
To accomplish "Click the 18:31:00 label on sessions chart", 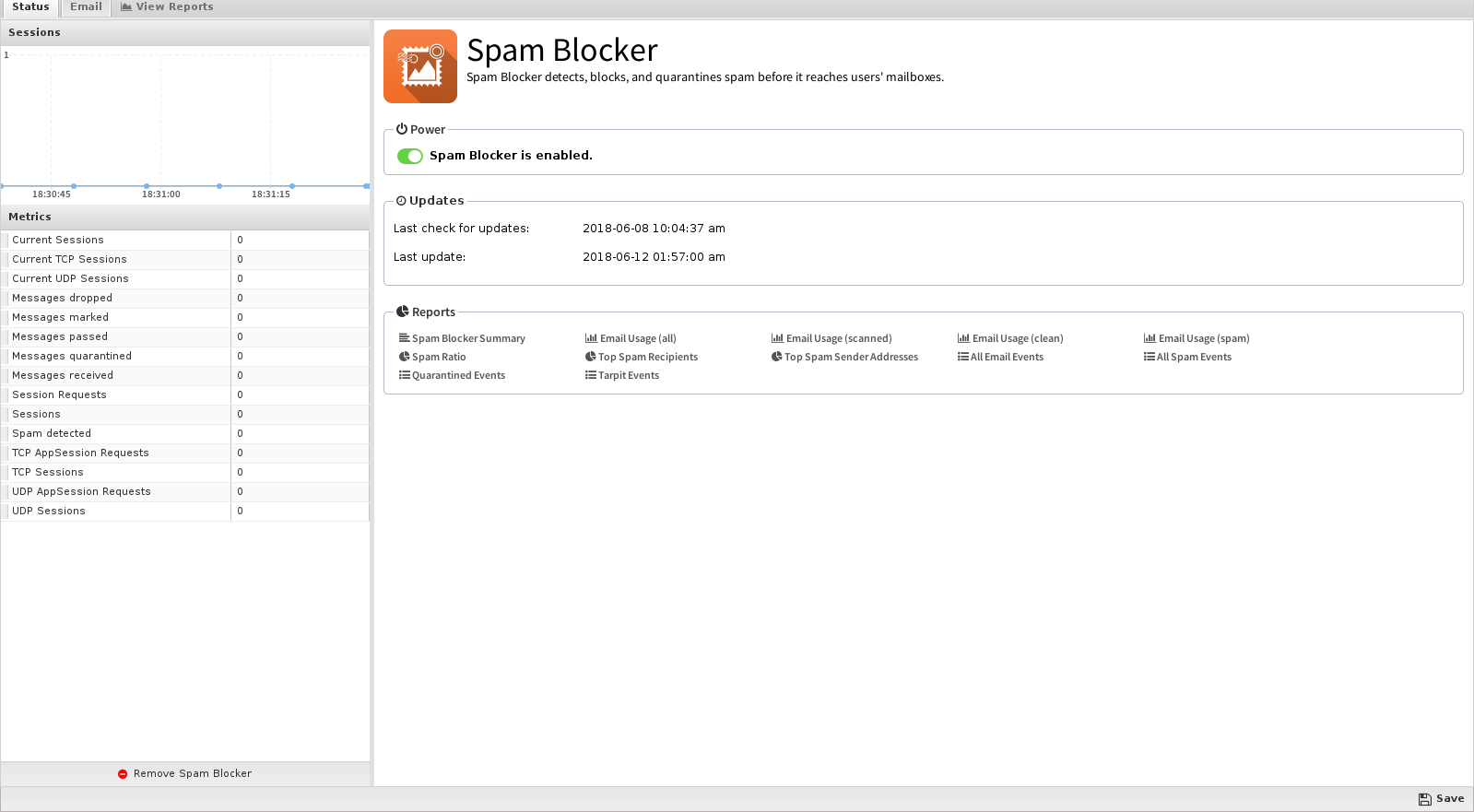I will point(161,194).
